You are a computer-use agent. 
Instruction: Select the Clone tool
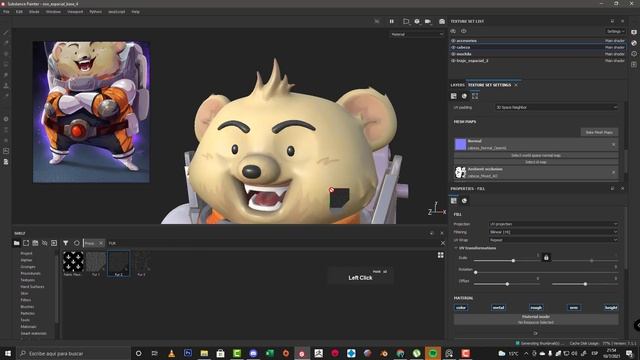[6, 85]
